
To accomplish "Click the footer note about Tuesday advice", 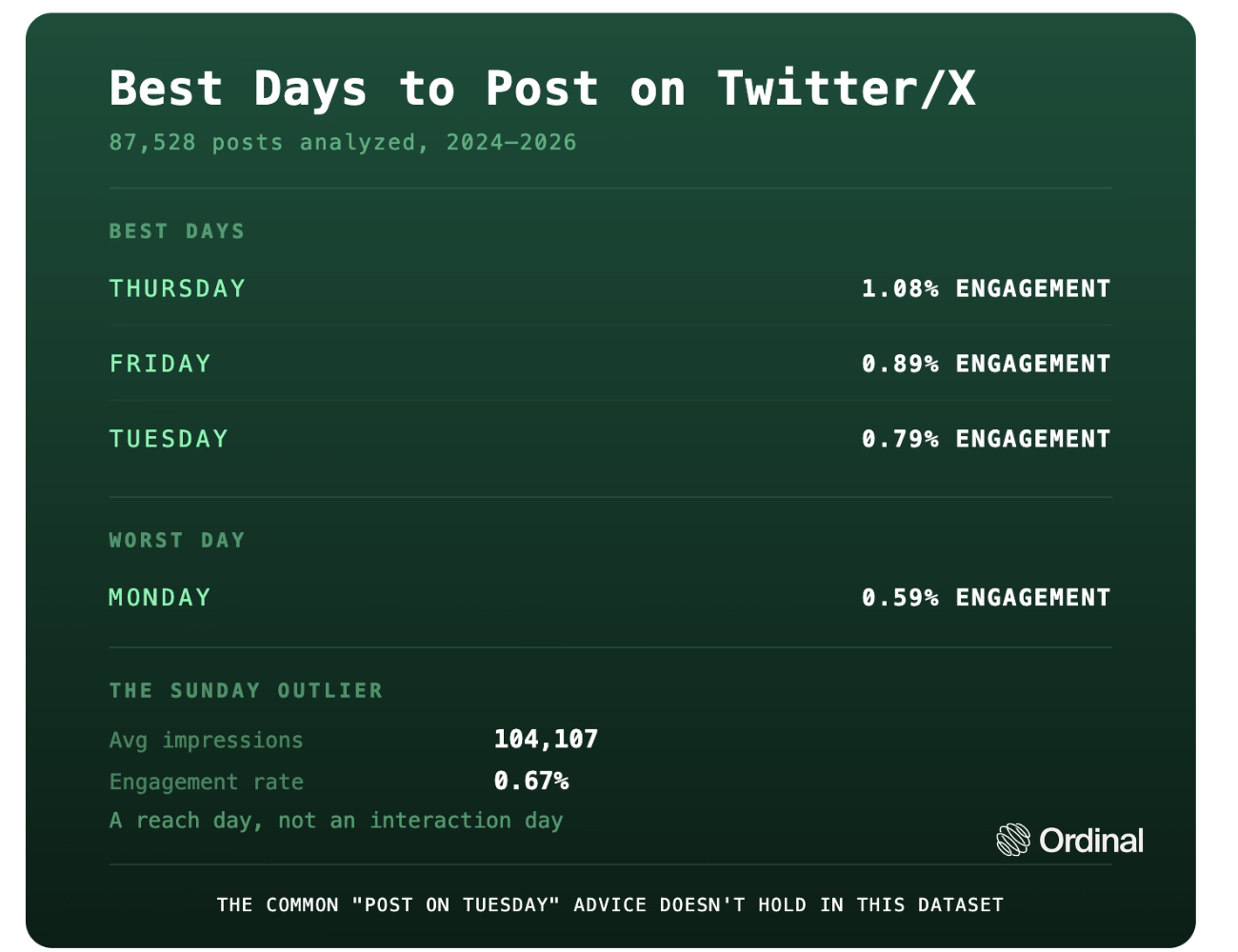I will coord(610,904).
